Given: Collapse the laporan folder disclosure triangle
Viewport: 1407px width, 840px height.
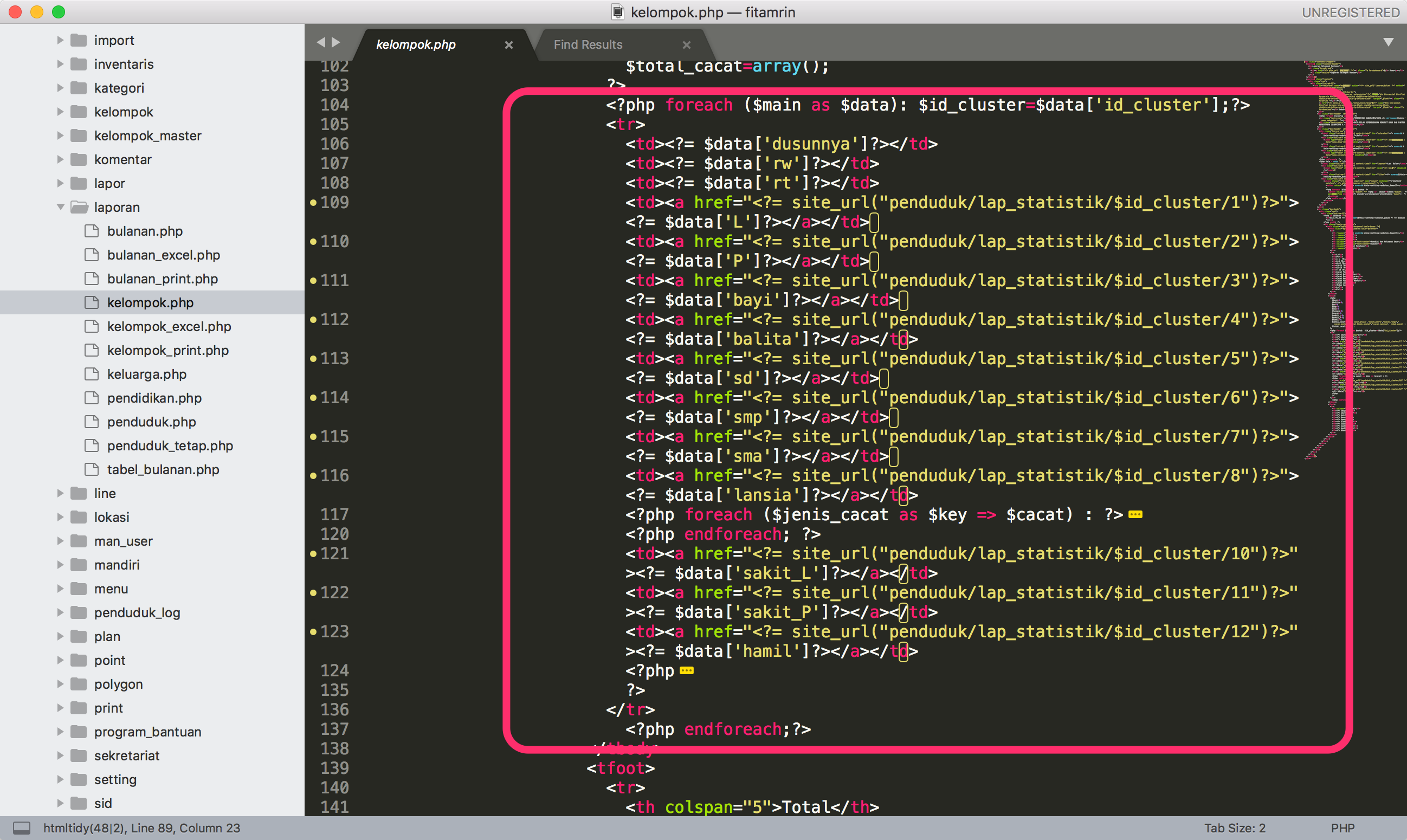Looking at the screenshot, I should [x=61, y=206].
